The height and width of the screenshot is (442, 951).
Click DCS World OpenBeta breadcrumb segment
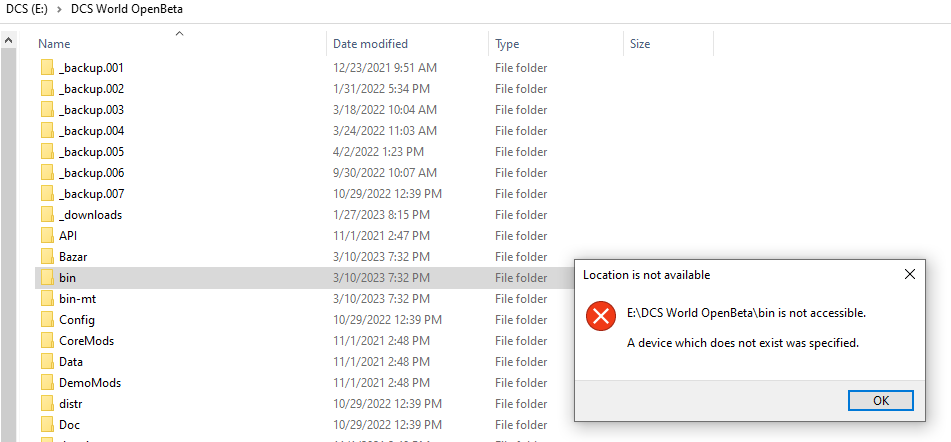click(x=127, y=9)
